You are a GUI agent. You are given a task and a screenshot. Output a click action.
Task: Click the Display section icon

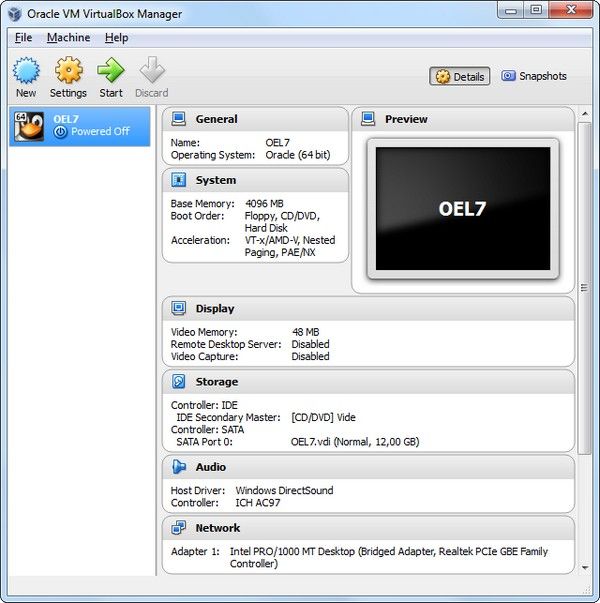coord(179,309)
